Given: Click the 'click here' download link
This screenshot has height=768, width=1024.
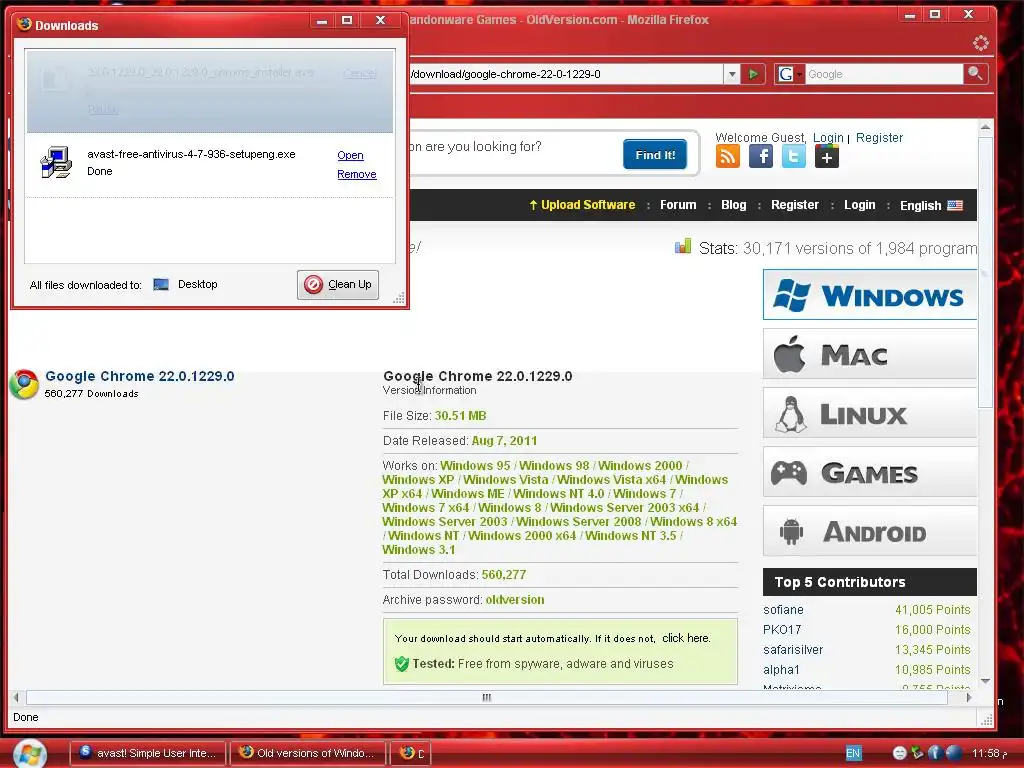Looking at the screenshot, I should [686, 638].
